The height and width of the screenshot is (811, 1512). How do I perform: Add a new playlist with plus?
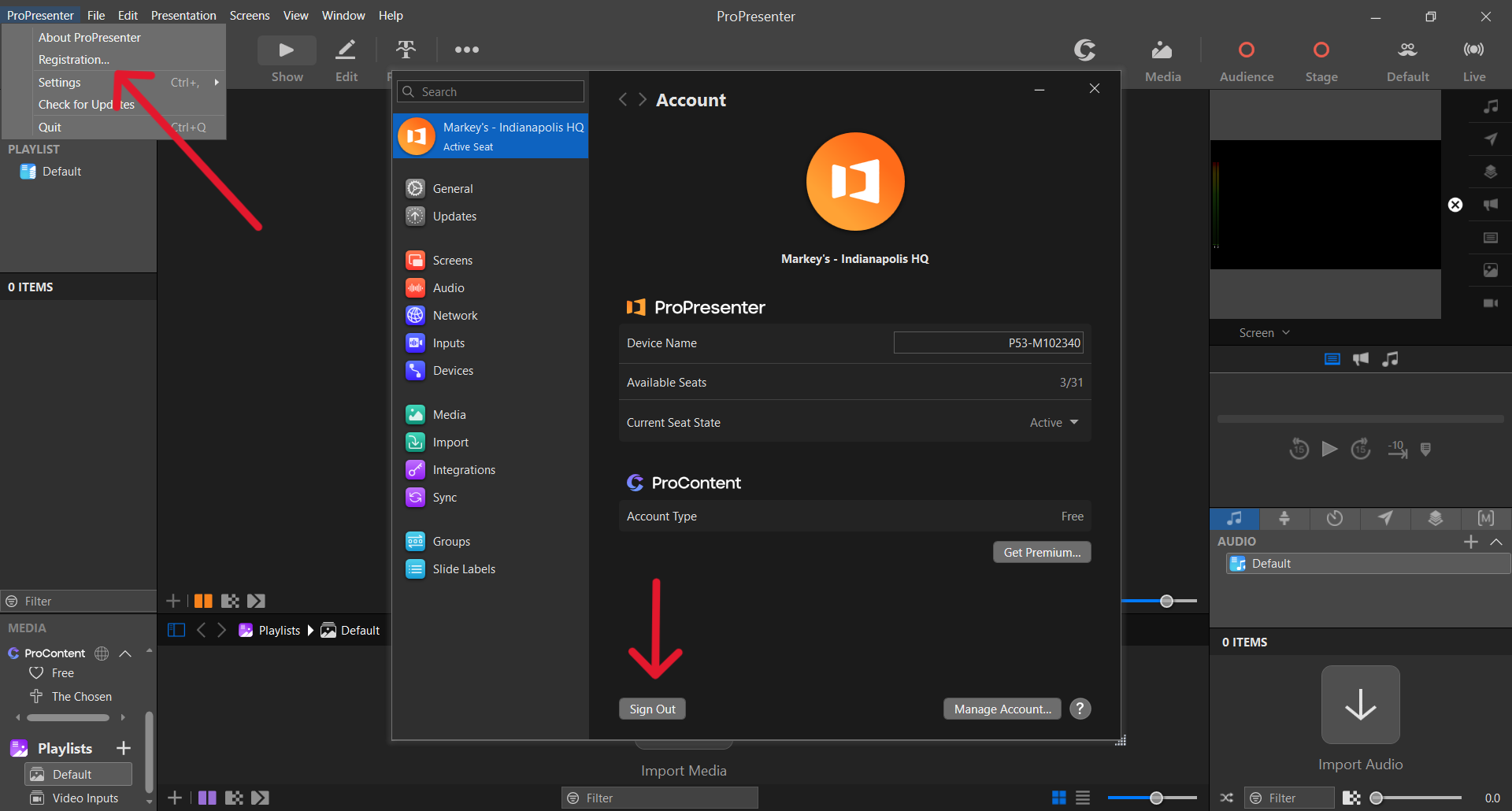click(124, 748)
